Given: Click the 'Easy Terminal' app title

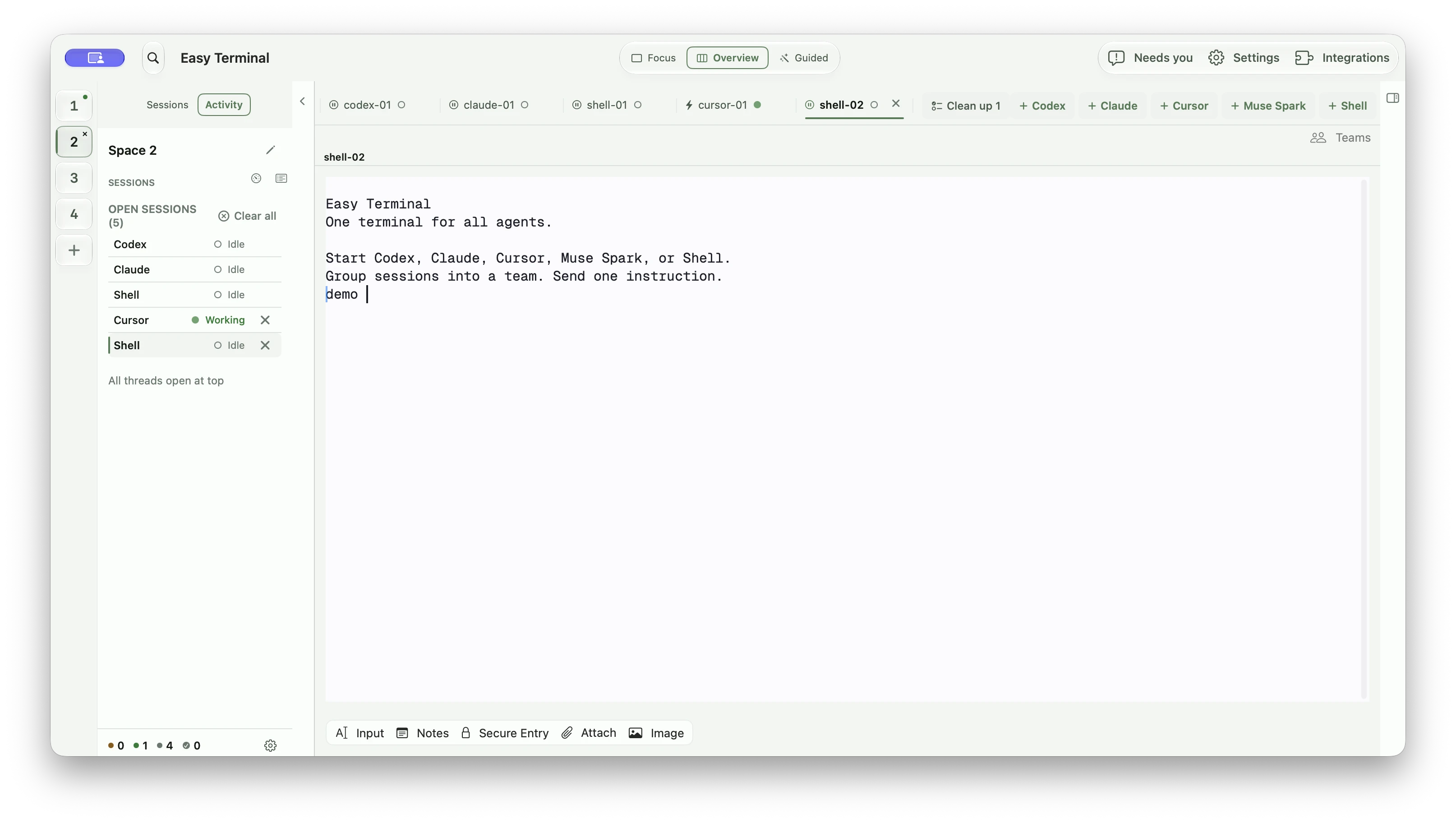Looking at the screenshot, I should (x=224, y=58).
